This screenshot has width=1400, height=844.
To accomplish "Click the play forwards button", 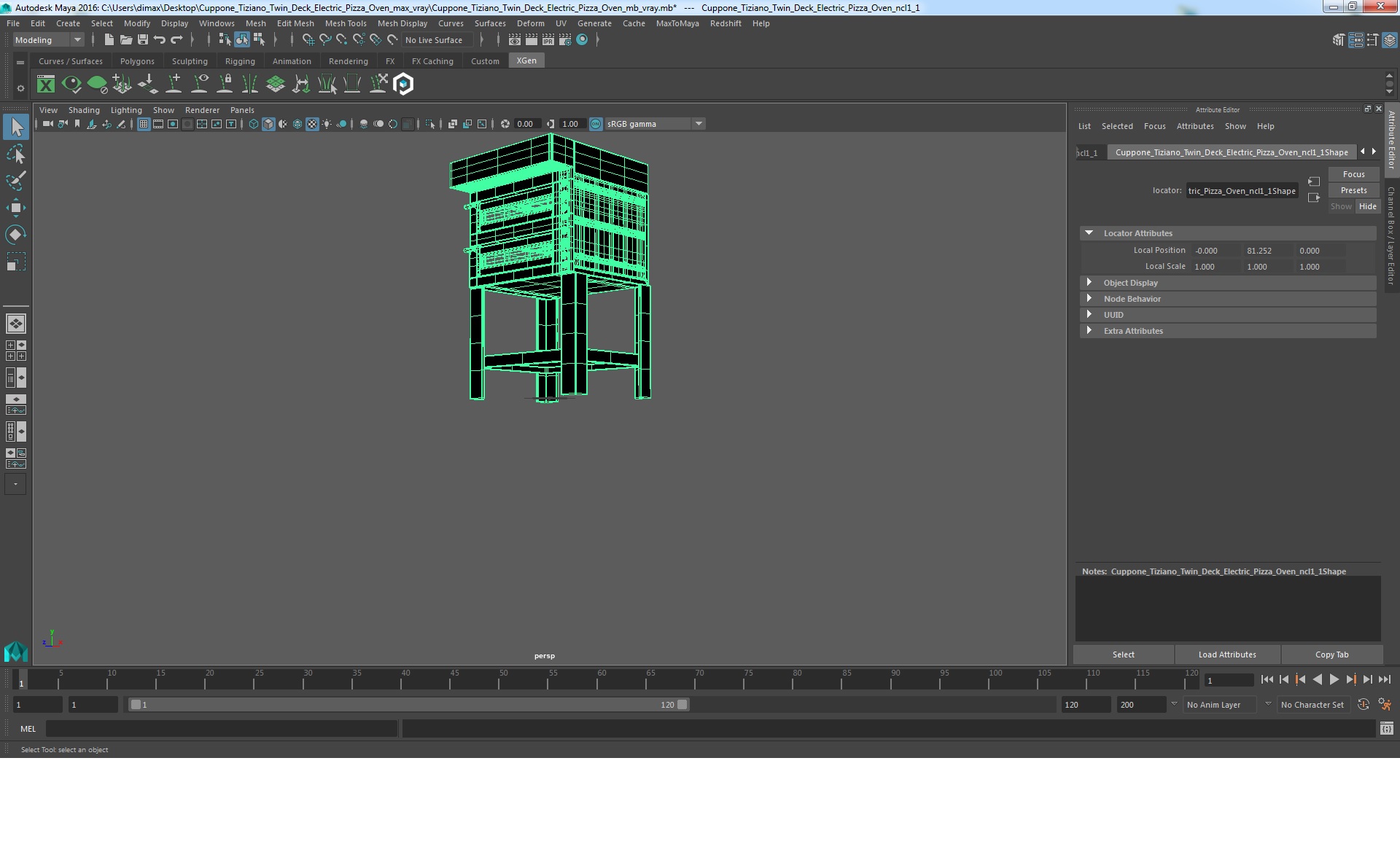I will (1334, 679).
